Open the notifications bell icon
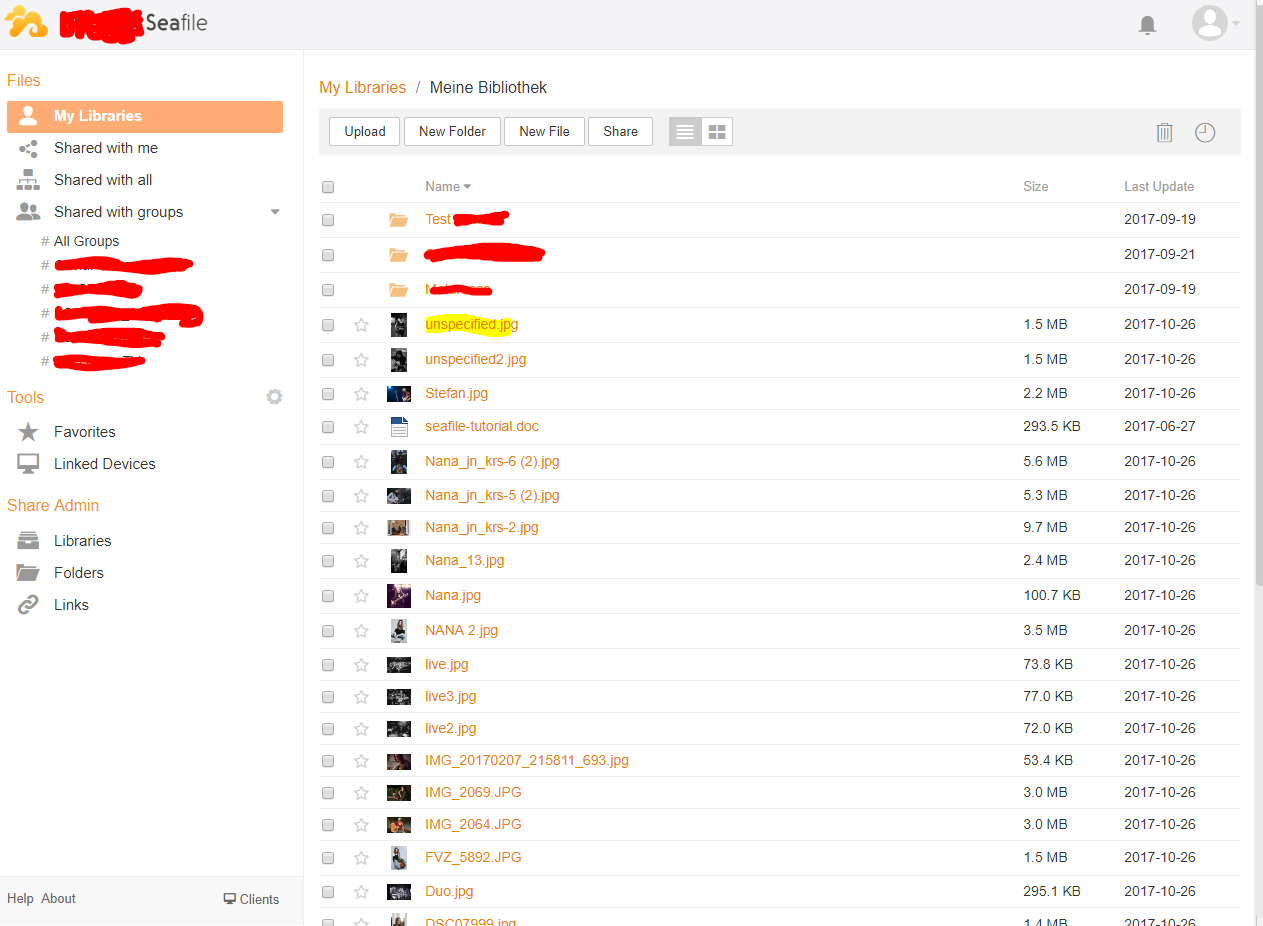 pos(1147,25)
